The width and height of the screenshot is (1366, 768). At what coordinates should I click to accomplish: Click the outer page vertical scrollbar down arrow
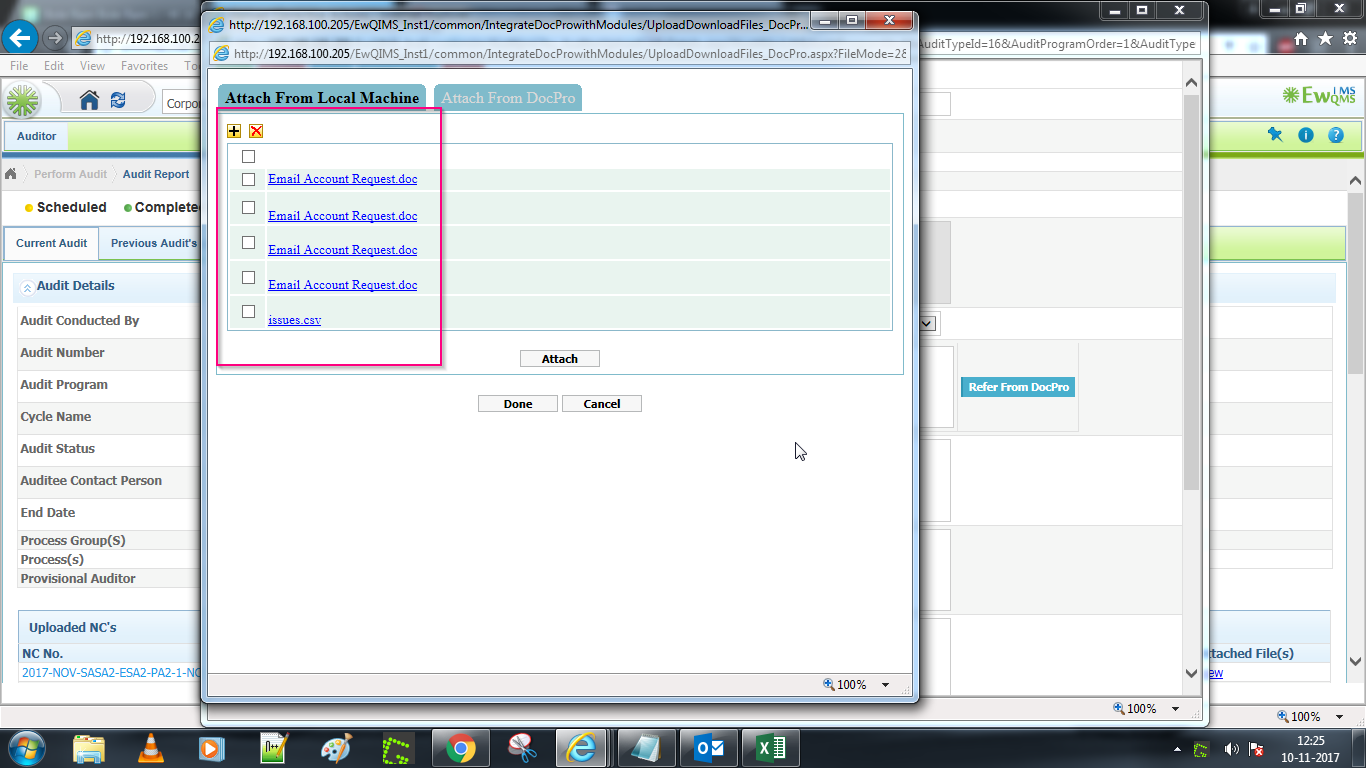point(1356,661)
